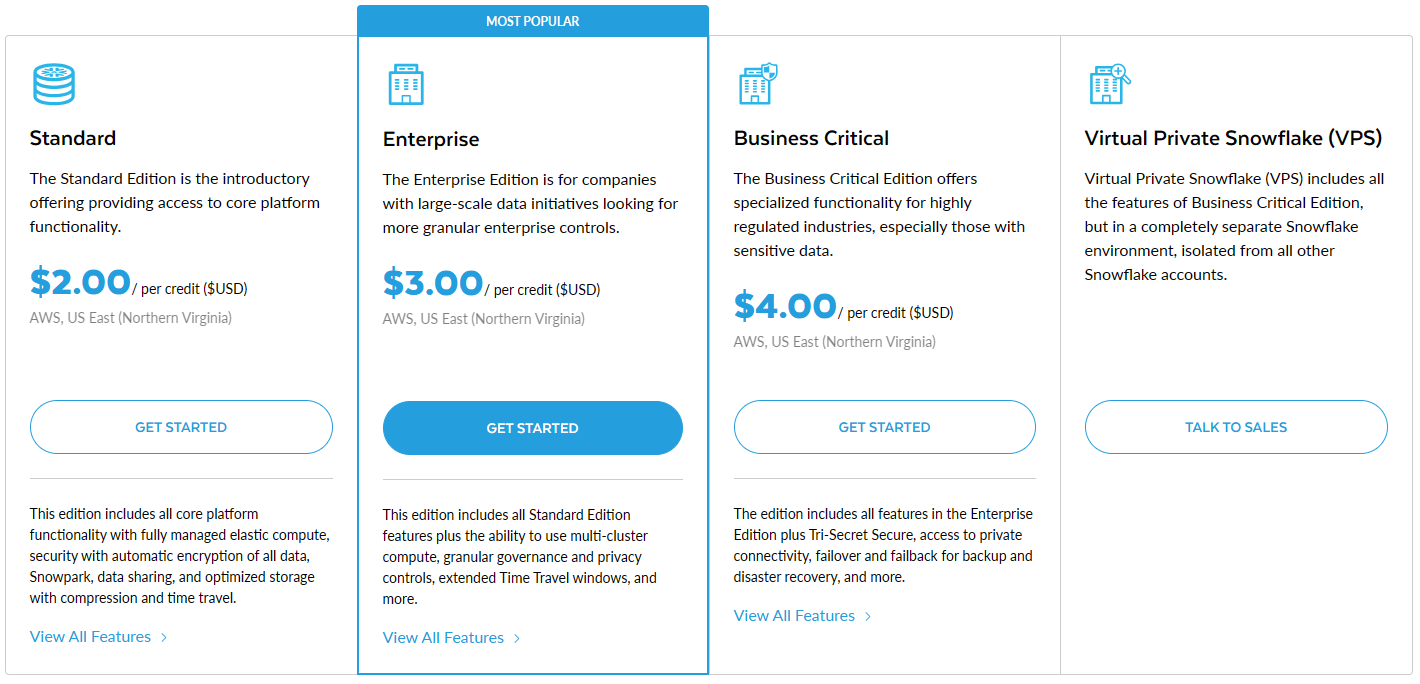Open View All Features for Enterprise edition

point(443,637)
